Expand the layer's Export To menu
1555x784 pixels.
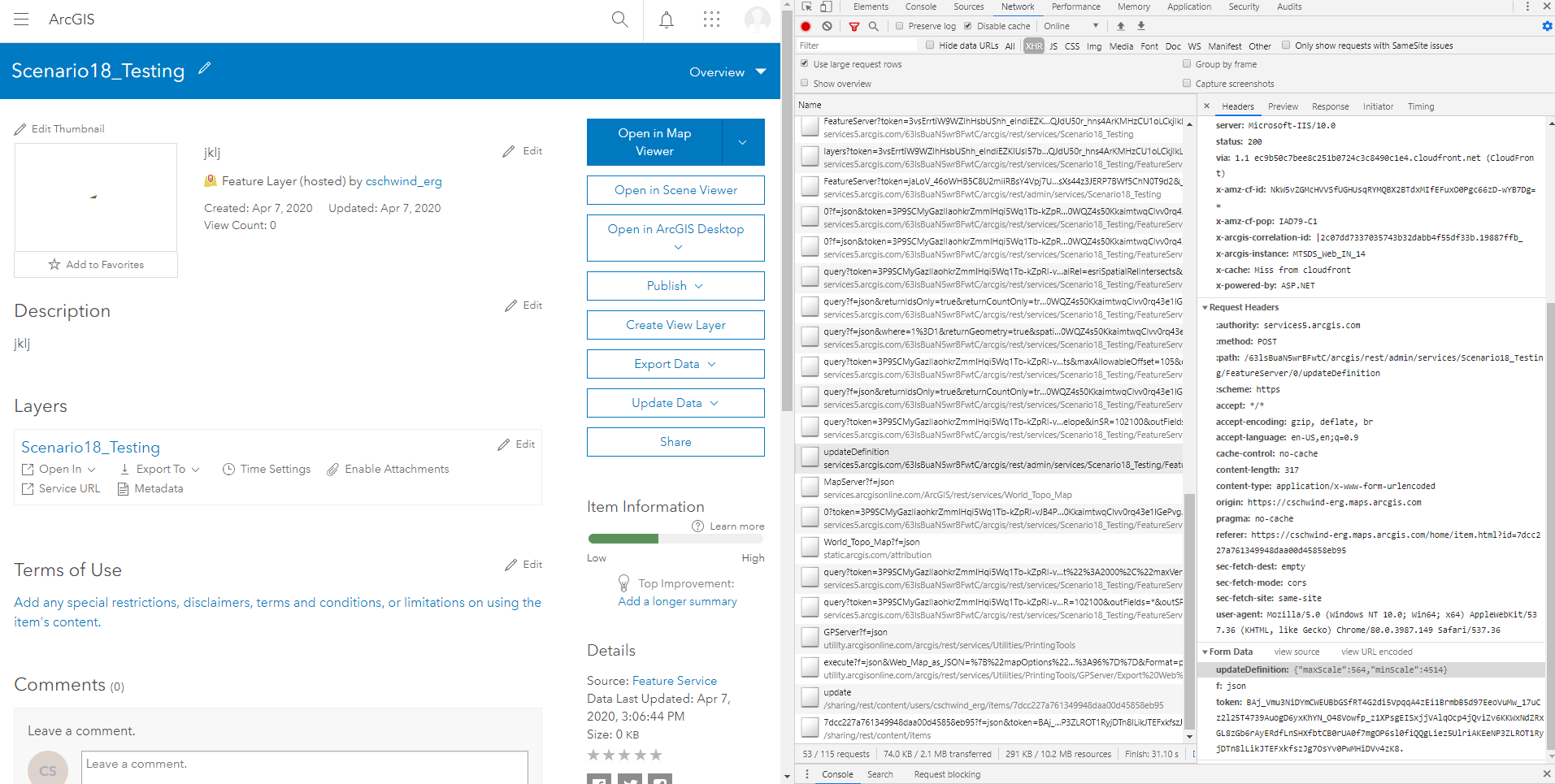coord(160,469)
